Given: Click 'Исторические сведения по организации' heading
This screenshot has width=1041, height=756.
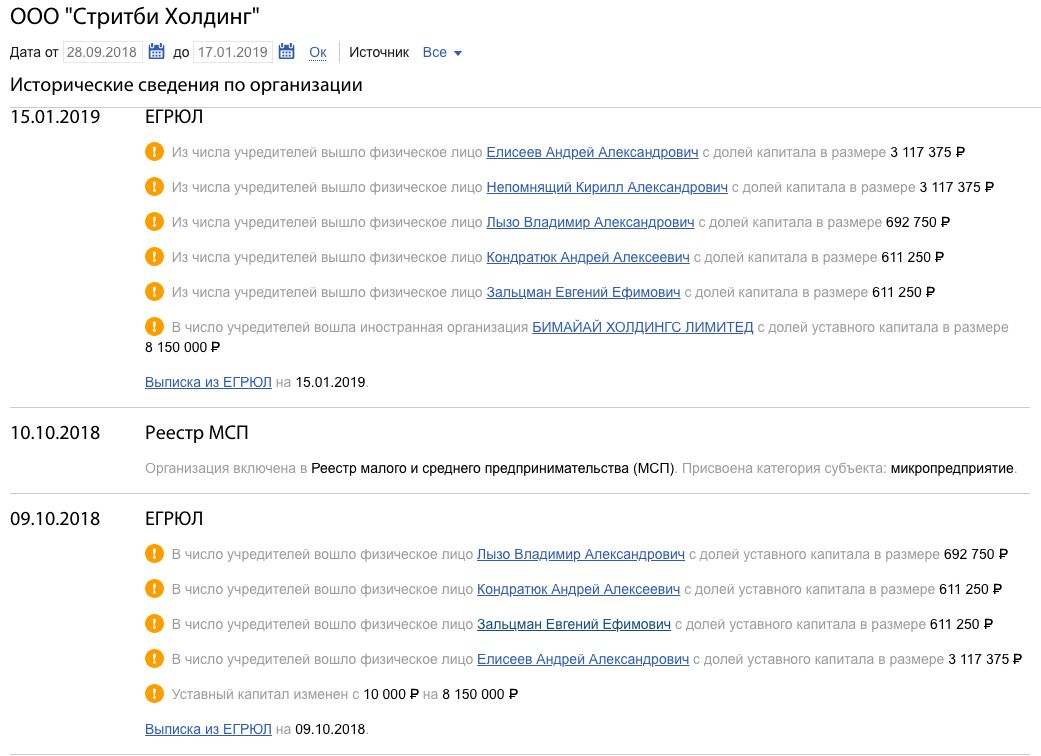Looking at the screenshot, I should (x=187, y=85).
